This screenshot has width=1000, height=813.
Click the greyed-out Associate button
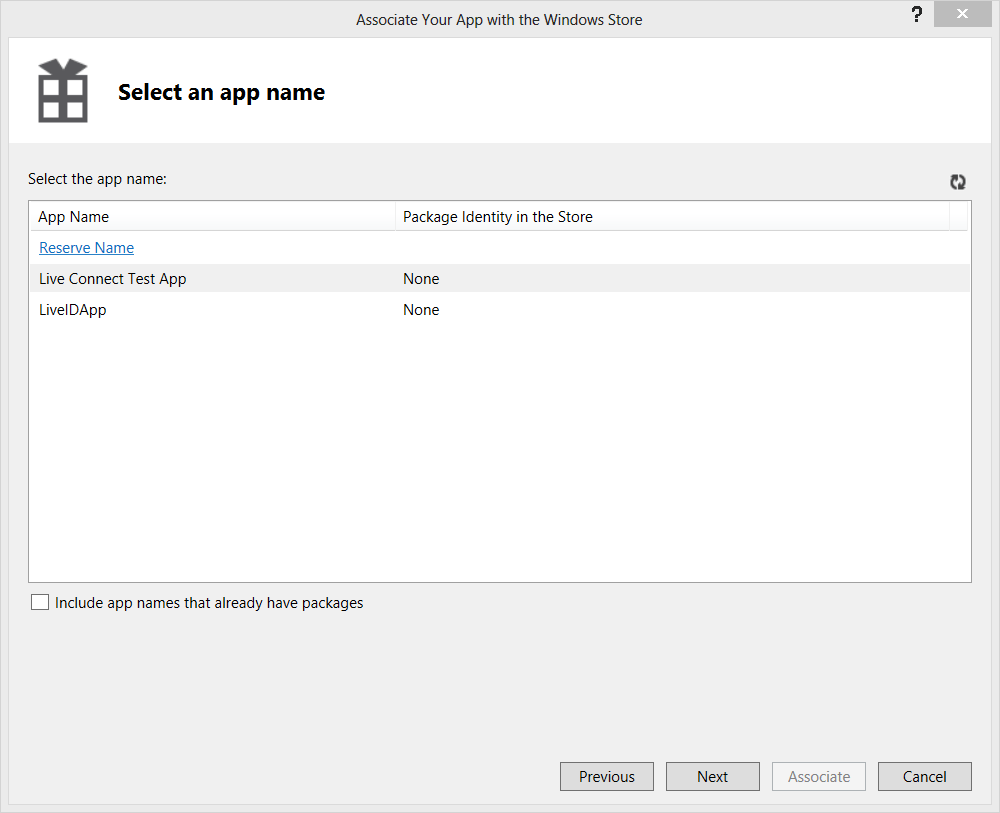coord(819,777)
